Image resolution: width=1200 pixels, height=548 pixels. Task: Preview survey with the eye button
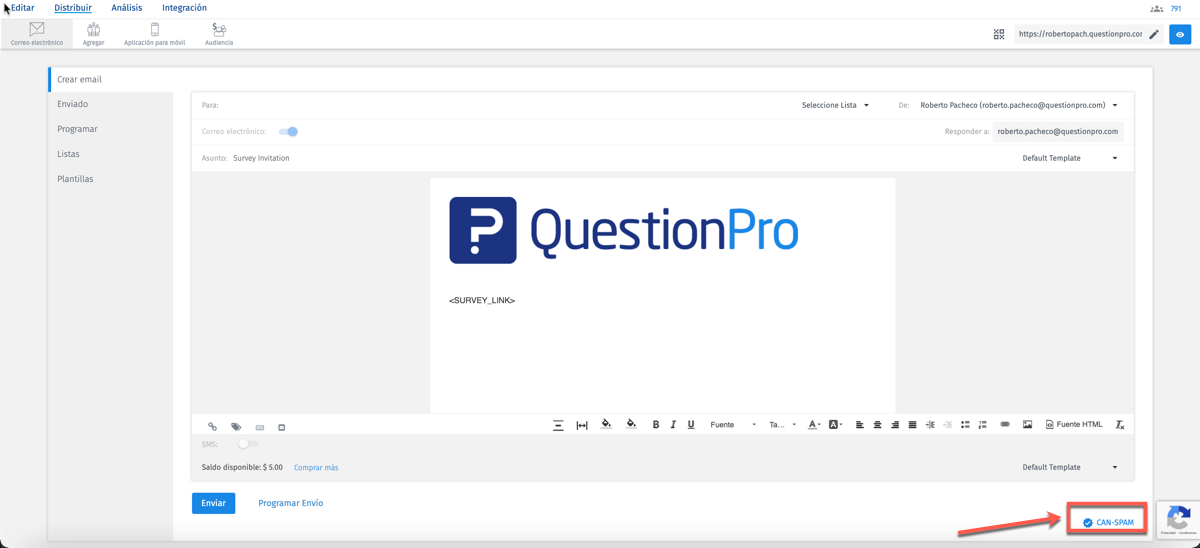click(x=1180, y=34)
